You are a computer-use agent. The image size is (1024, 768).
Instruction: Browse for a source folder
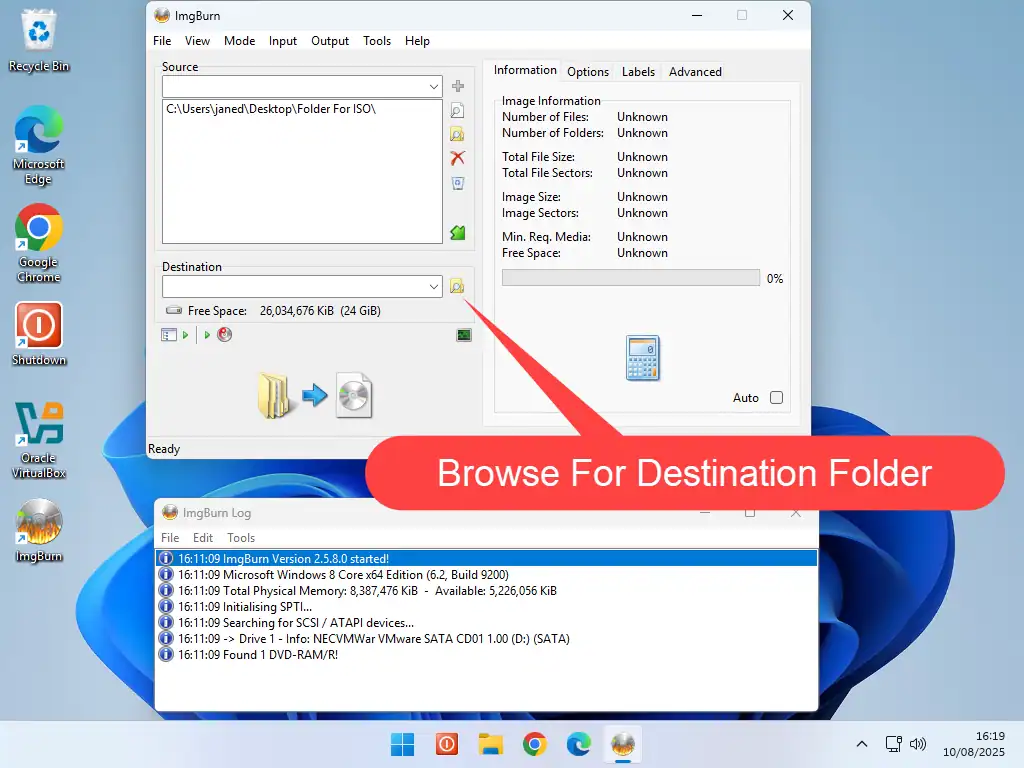458,135
